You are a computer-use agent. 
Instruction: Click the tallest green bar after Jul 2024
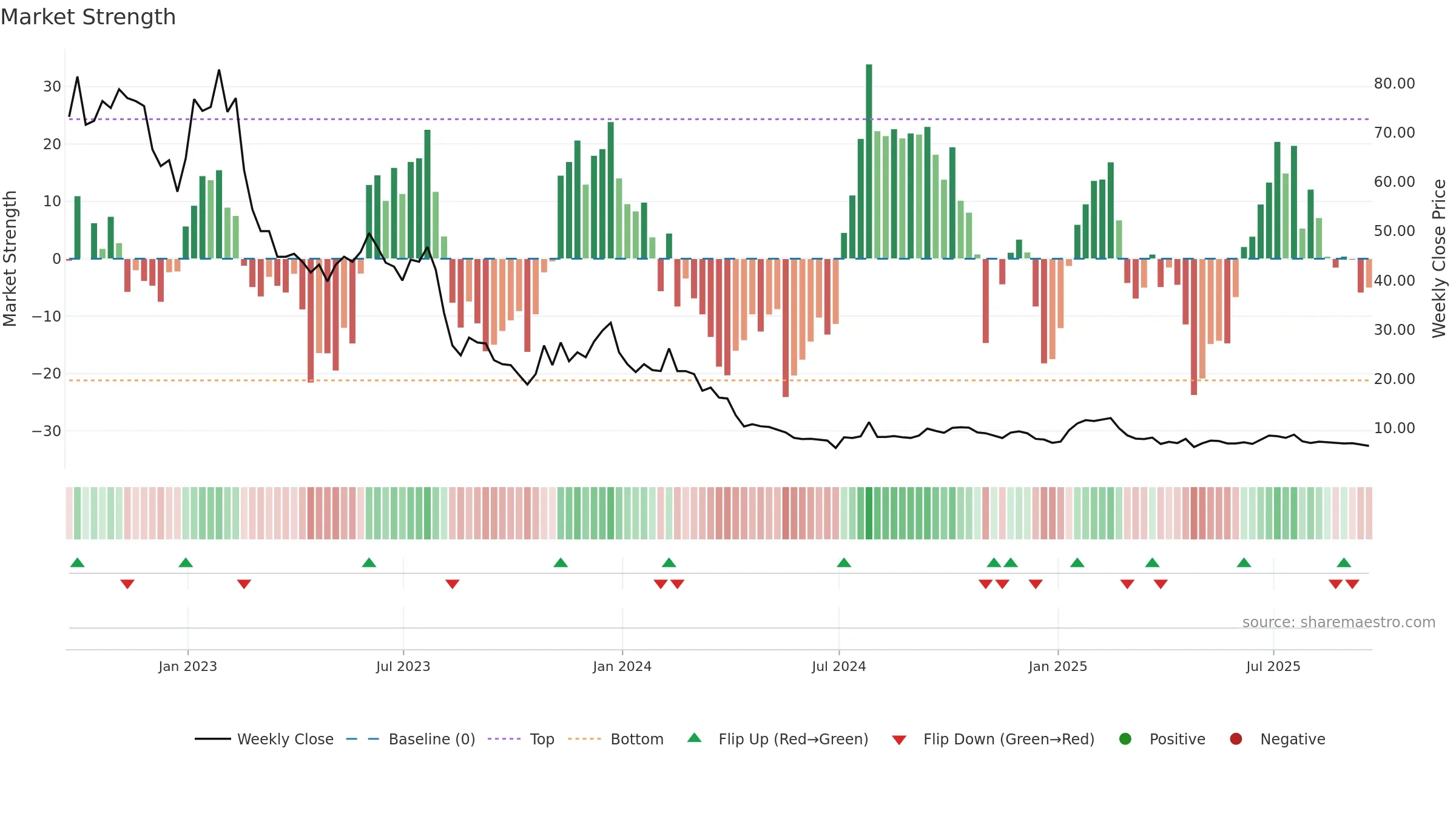869,161
